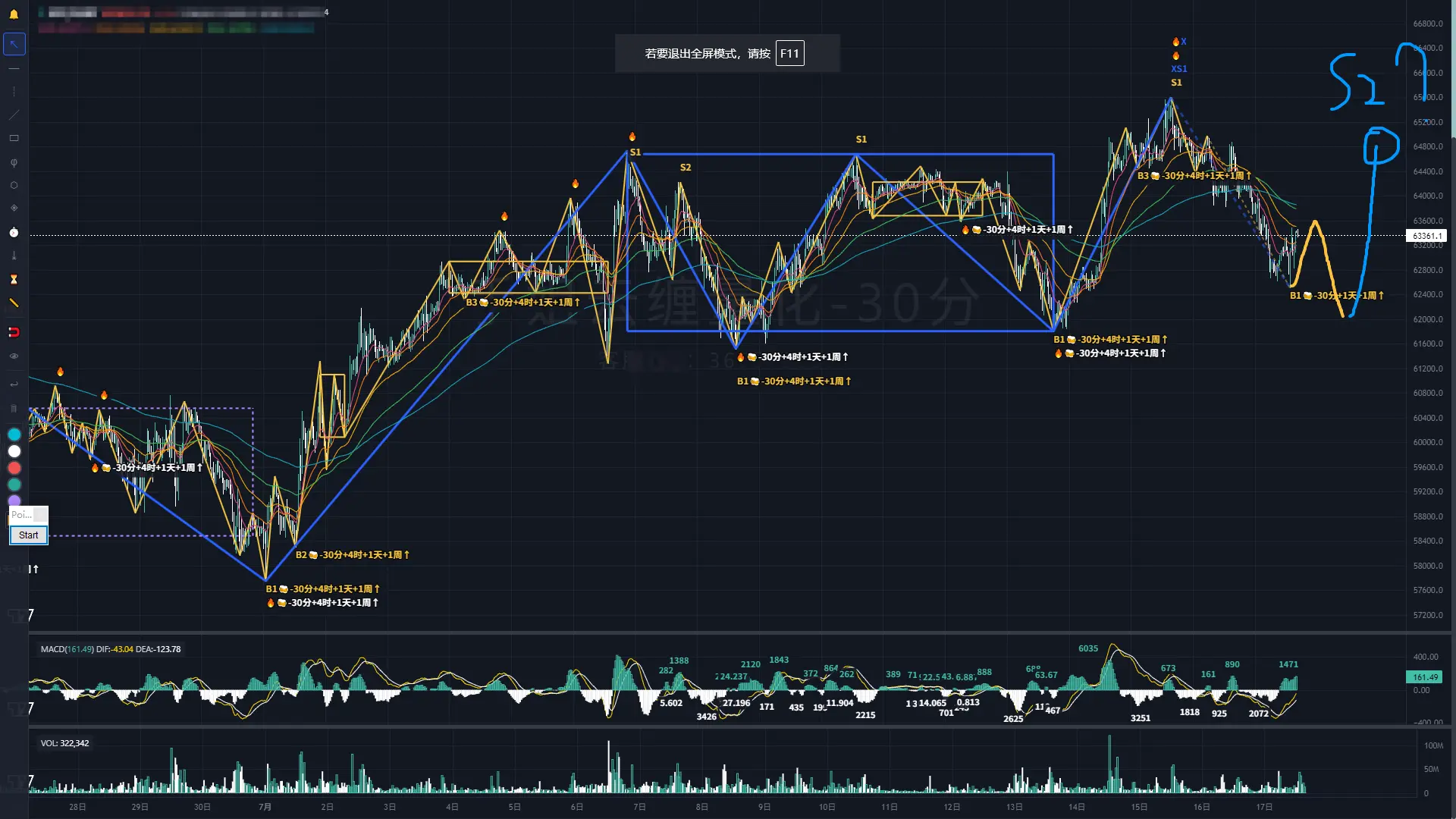Screen dimensions: 1456x819
Task: Select the diagonal trend line tool
Action: pyautogui.click(x=14, y=115)
